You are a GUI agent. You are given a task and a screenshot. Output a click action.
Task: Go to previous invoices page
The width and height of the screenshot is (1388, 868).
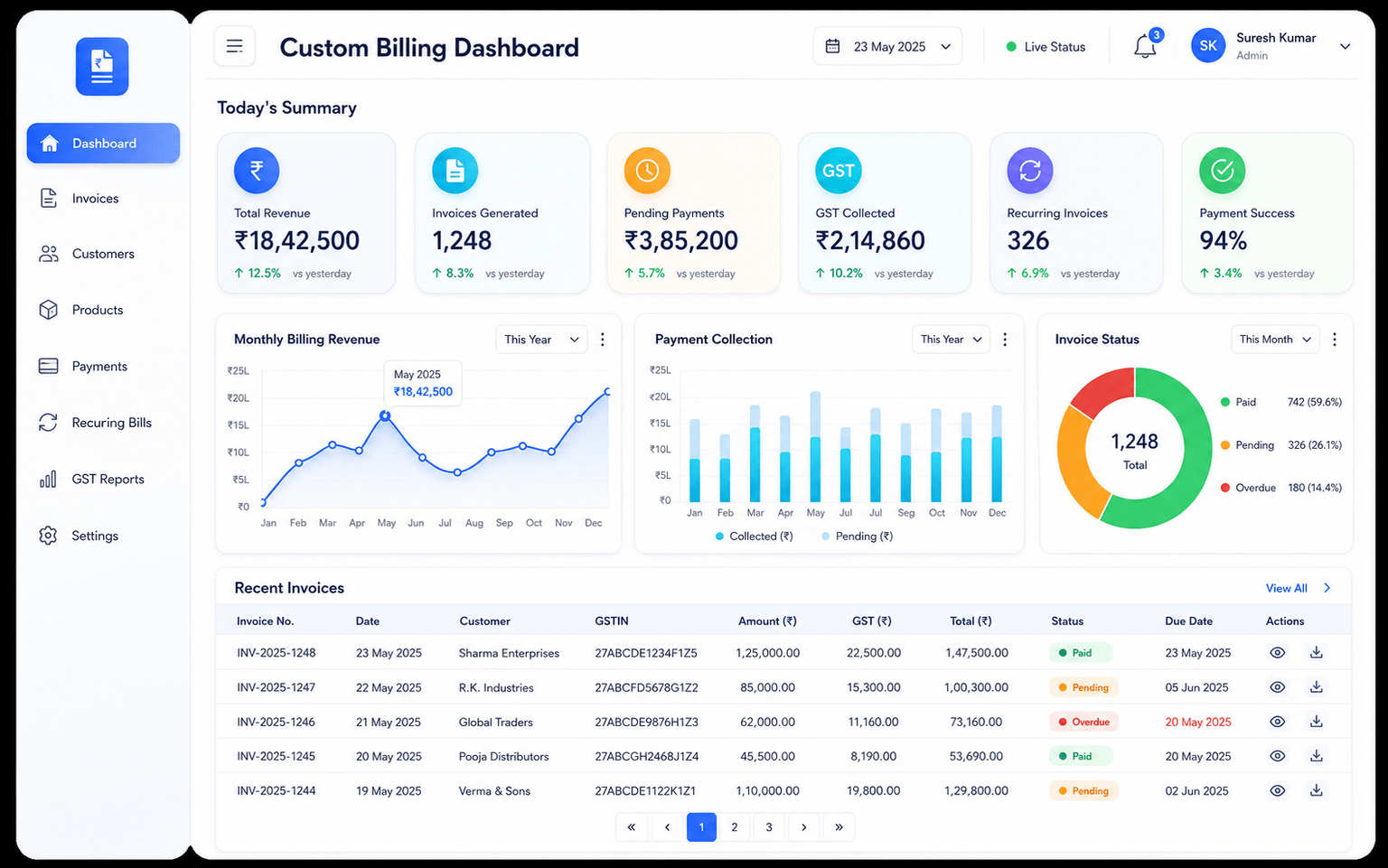[667, 827]
